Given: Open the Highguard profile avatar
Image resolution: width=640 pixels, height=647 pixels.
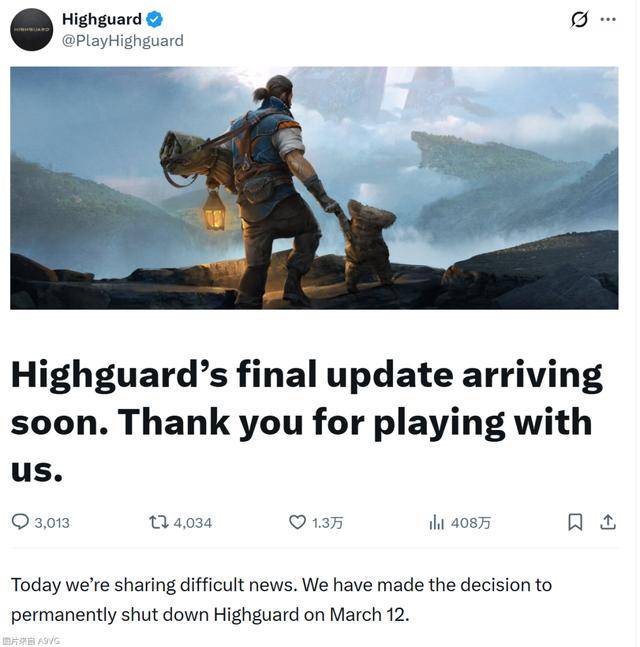Looking at the screenshot, I should (31, 30).
